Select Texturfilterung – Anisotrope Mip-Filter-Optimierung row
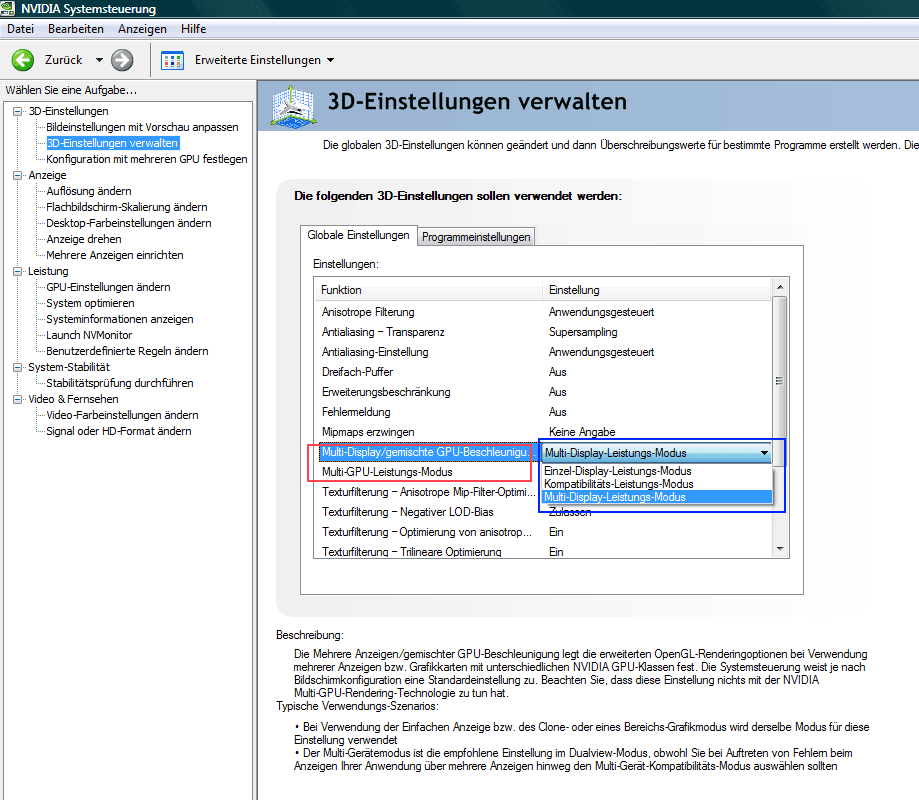The height and width of the screenshot is (800, 919). coord(427,492)
